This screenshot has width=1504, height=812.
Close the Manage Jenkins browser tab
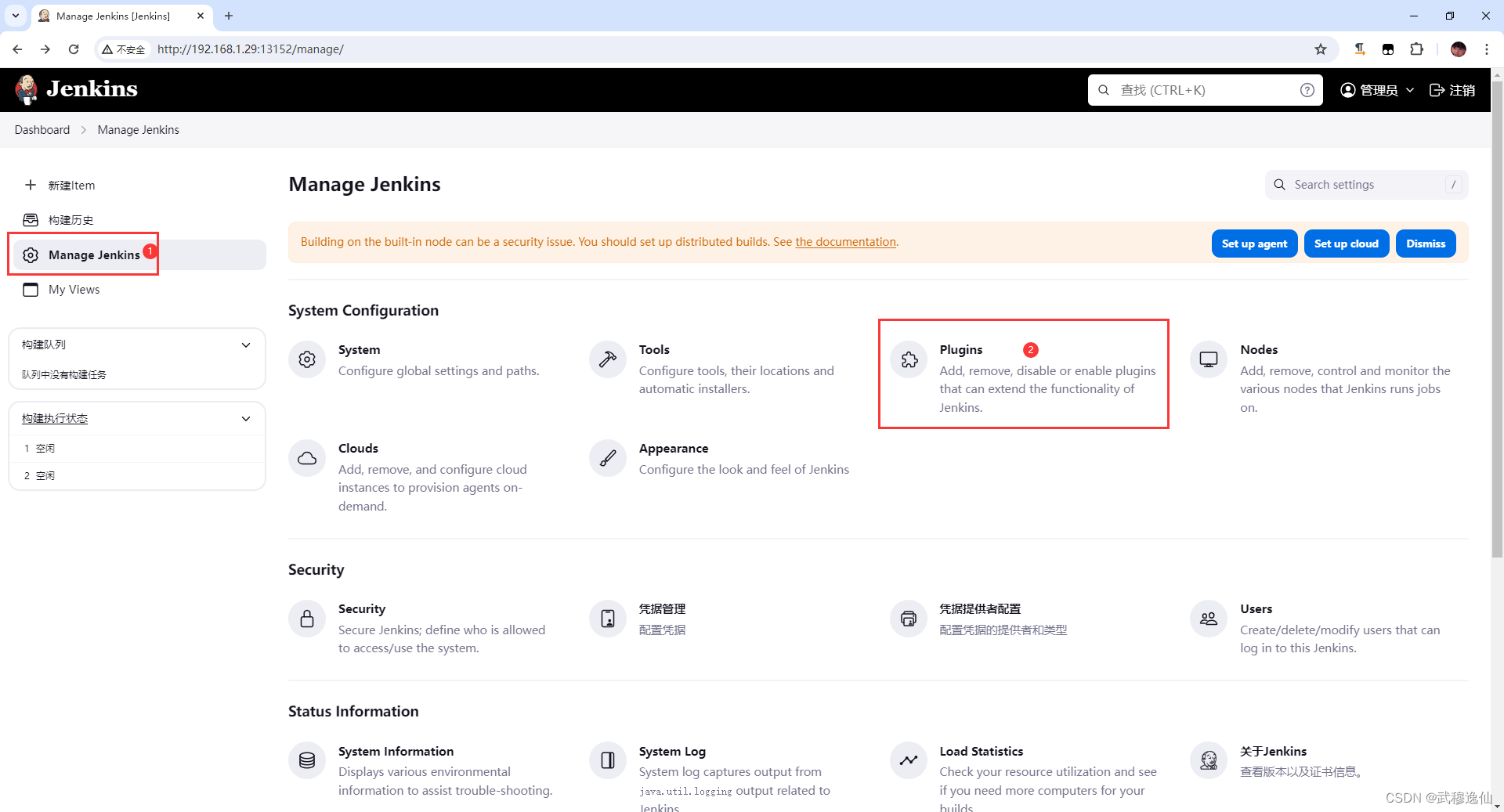point(201,16)
